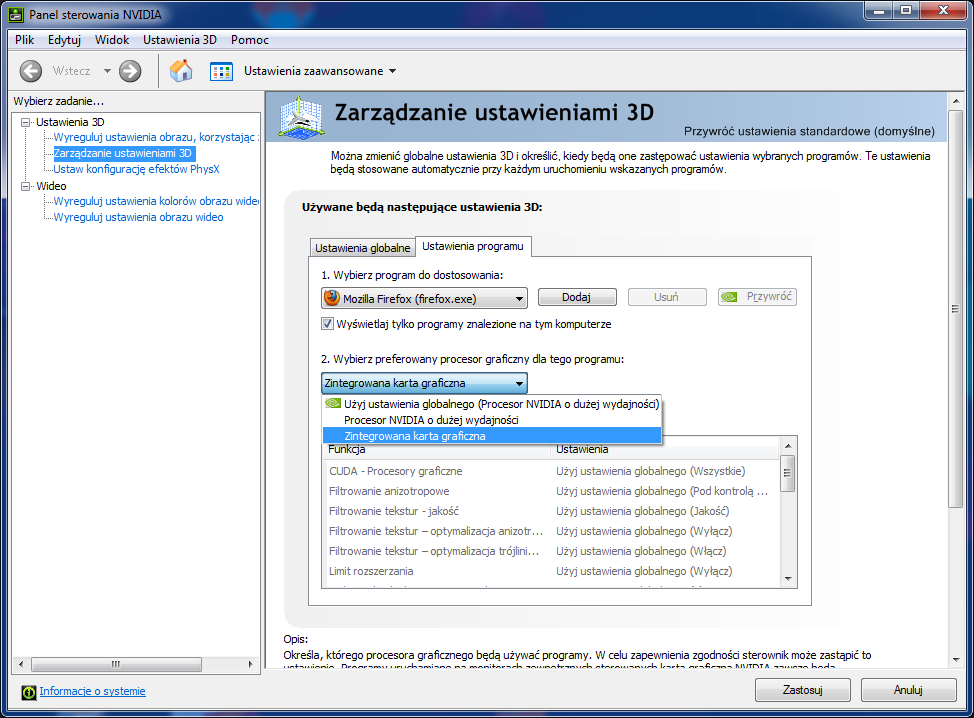974x718 pixels.
Task: Select 'Limit rozszerzania' row
Action: [551, 571]
